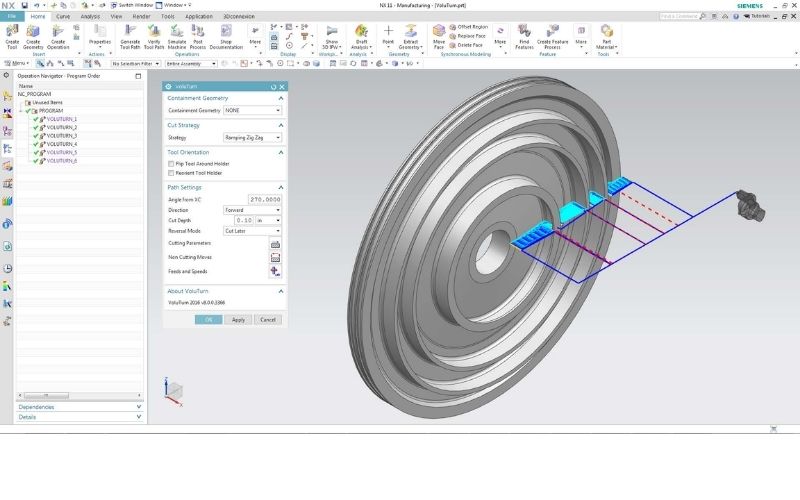Click the Save icon in title bar
The width and height of the screenshot is (800, 500).
[24, 5]
